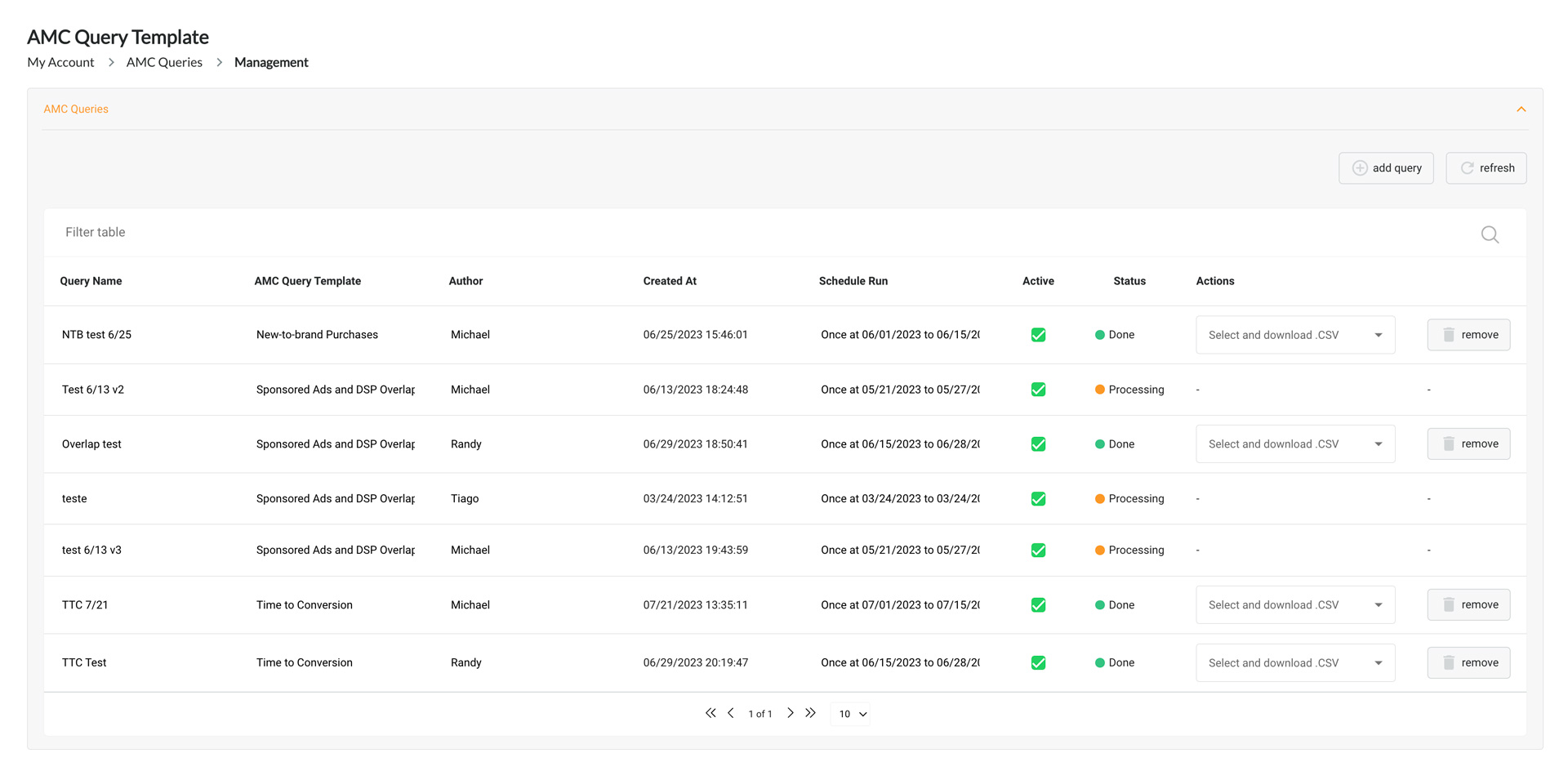Click the '1 of 1' page indicator
1568x780 pixels.
tap(760, 714)
